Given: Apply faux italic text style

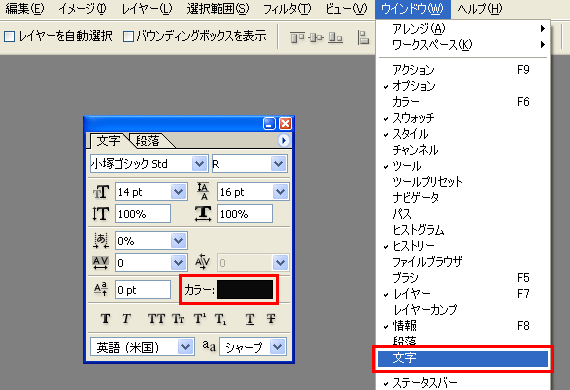Looking at the screenshot, I should click(x=126, y=318).
